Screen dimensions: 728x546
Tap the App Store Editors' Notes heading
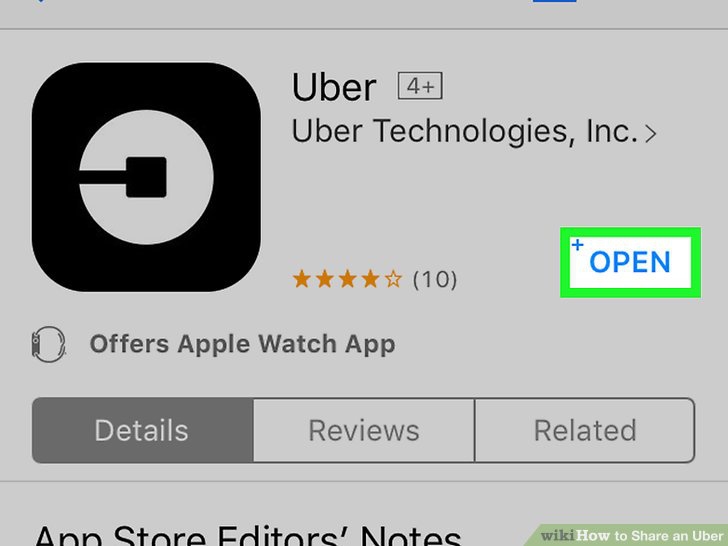click(248, 535)
